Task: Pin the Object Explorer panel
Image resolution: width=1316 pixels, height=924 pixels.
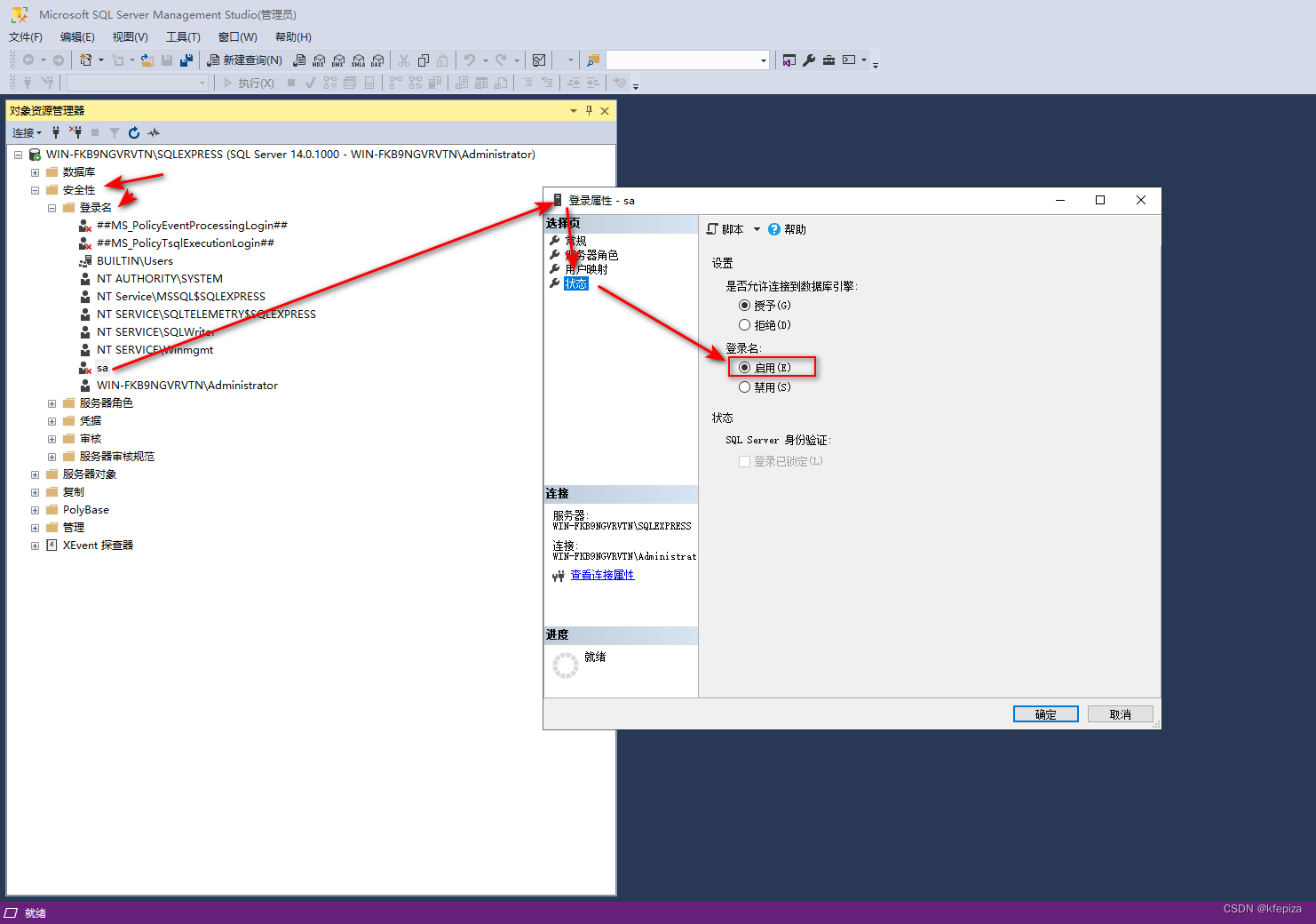Action: pos(589,110)
